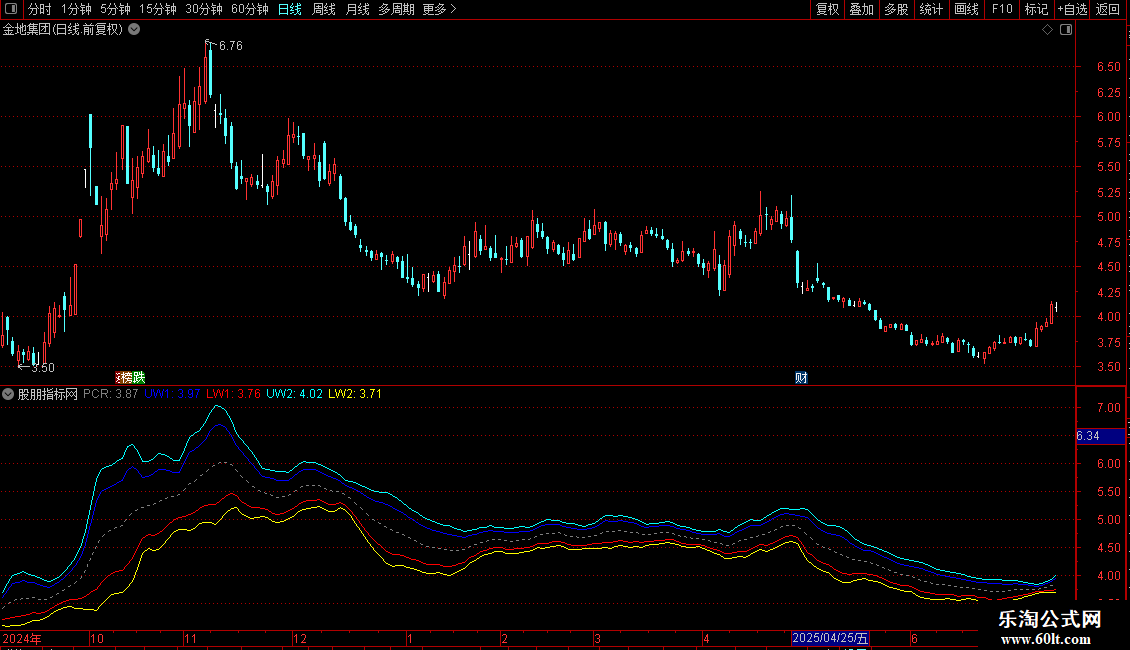The image size is (1130, 650).
Task: Click the month 10 date axis marker
Action: tap(97, 639)
